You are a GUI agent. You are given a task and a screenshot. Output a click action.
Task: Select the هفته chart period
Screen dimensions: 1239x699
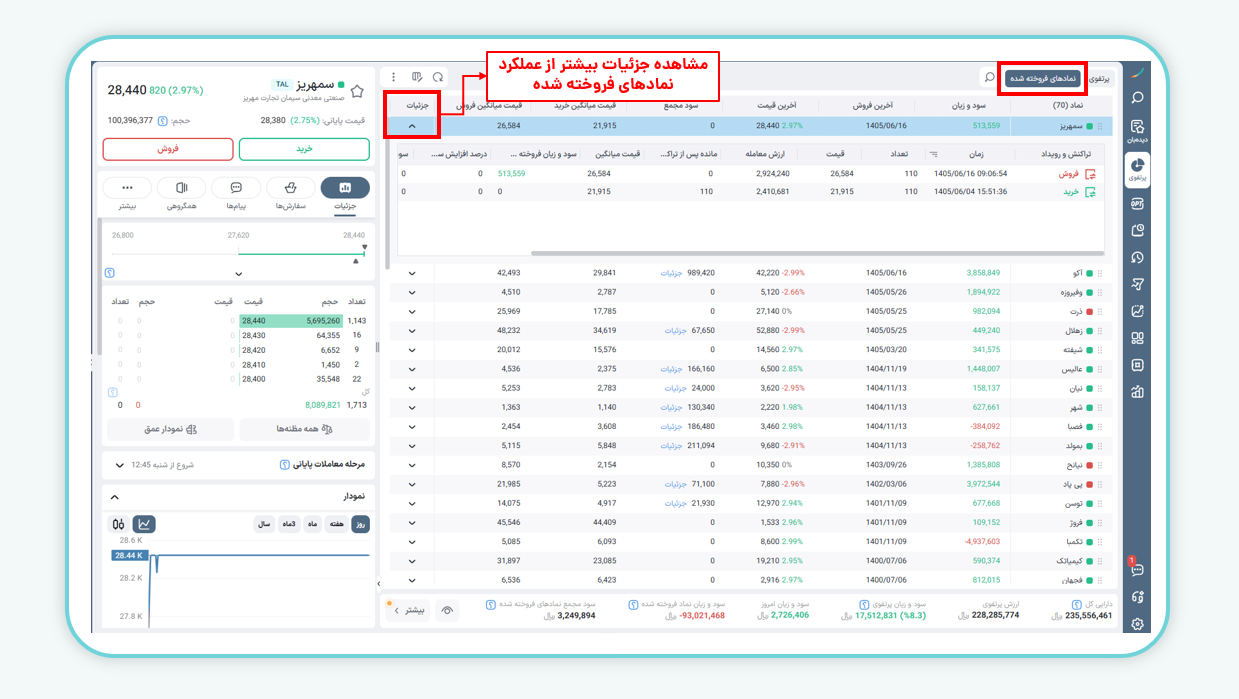(337, 524)
